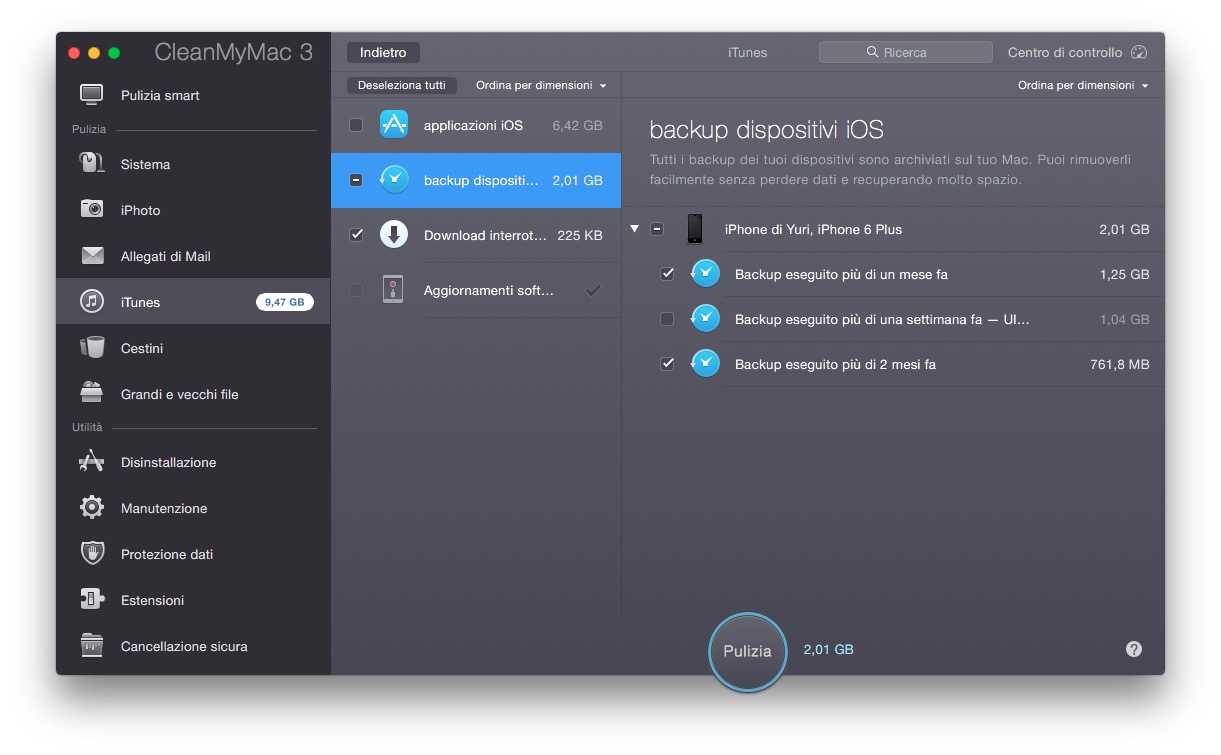Select Pulizia smart in sidebar
This screenshot has width=1221, height=755.
193,95
